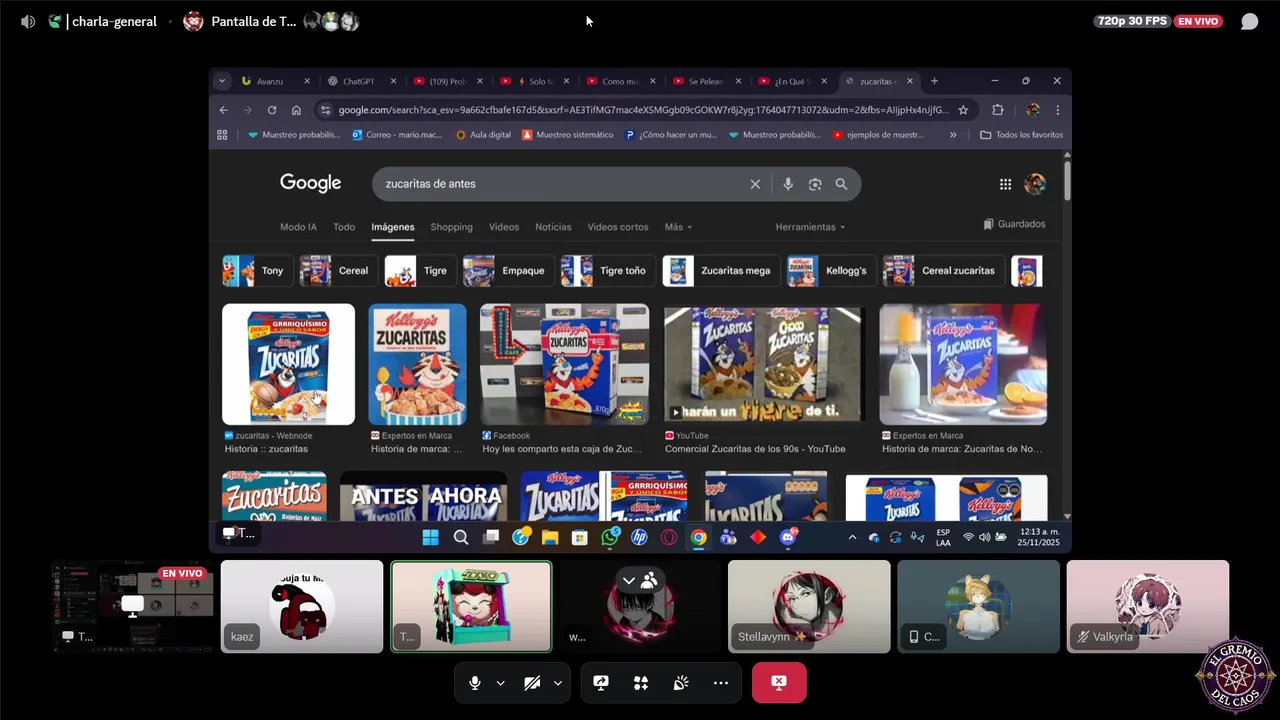Open more options three dots in call controls
This screenshot has width=1280, height=720.
721,683
